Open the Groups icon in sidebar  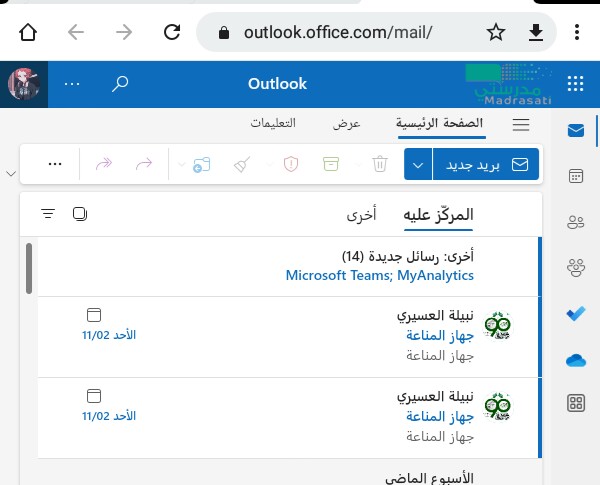tap(575, 267)
